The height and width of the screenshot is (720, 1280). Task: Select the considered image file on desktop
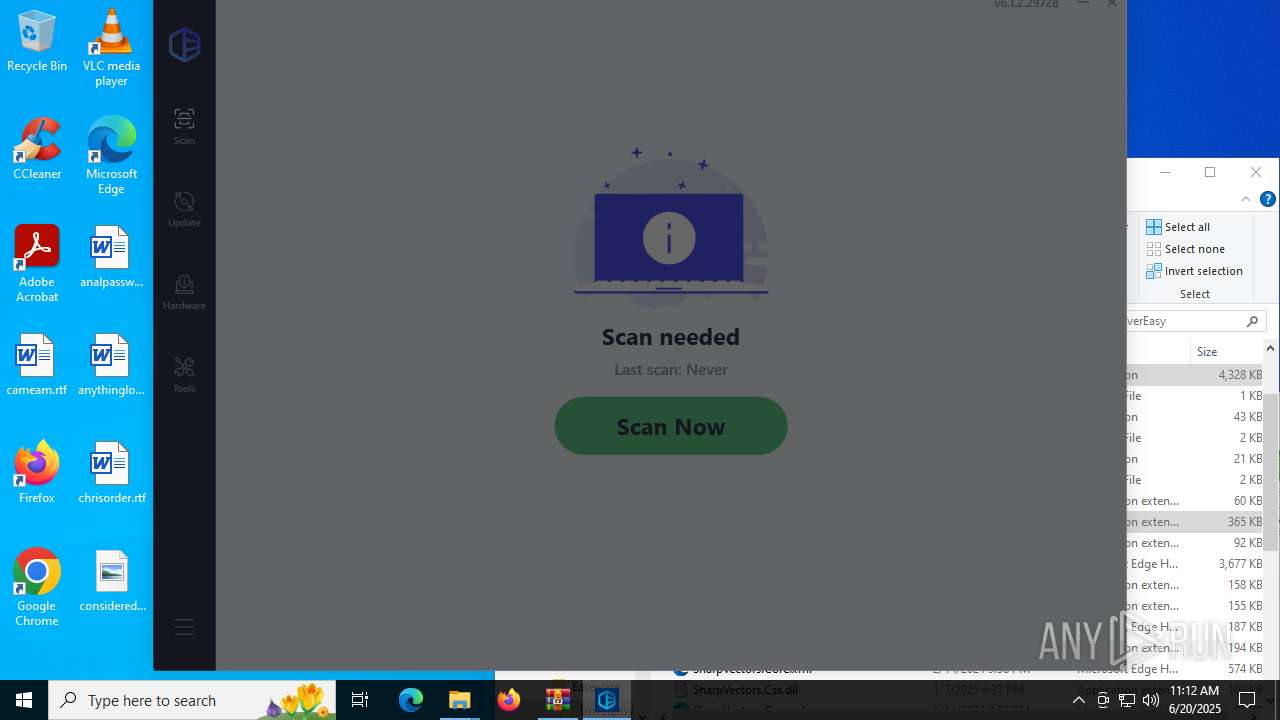[111, 581]
